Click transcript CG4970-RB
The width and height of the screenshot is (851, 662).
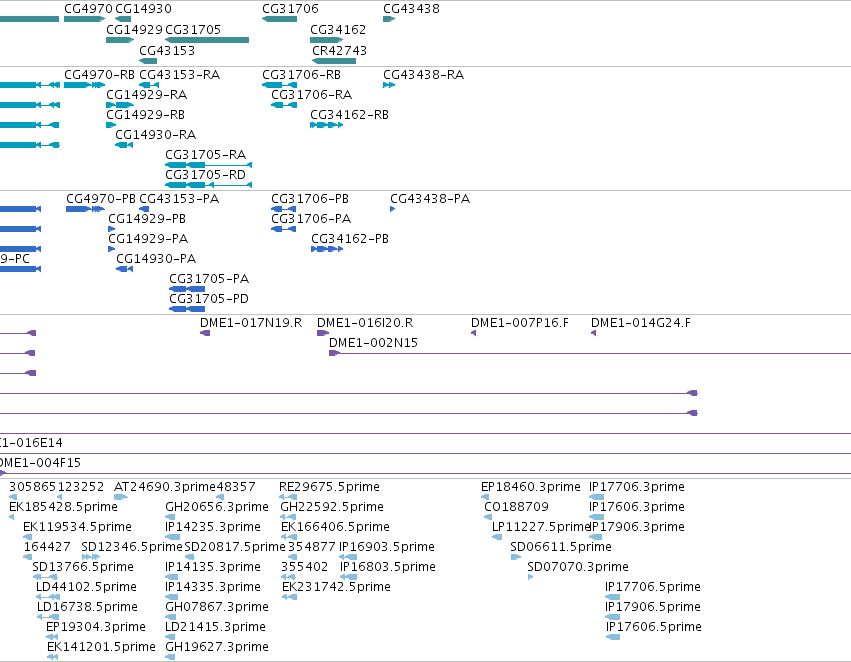coord(85,85)
